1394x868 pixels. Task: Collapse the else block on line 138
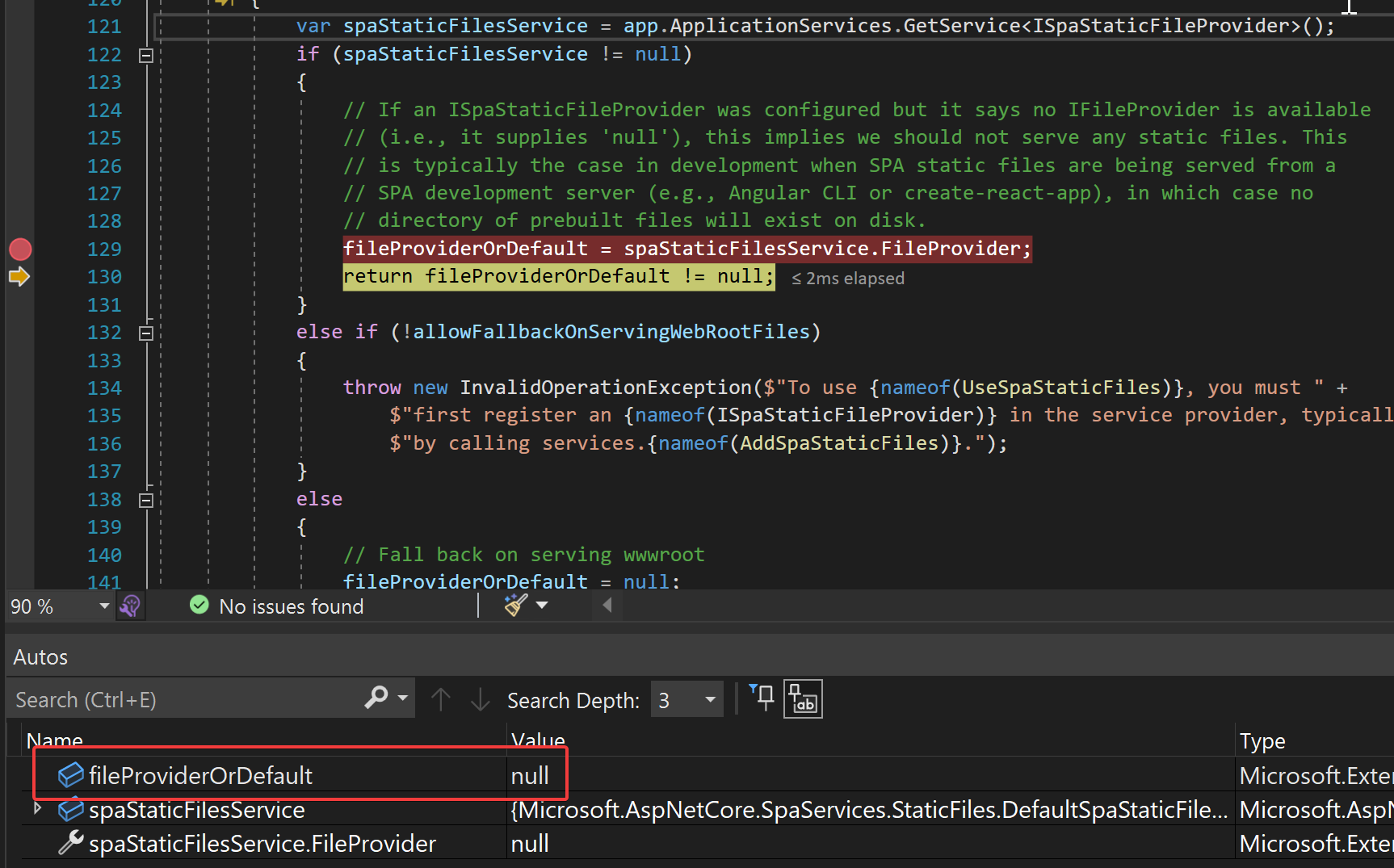coord(146,501)
